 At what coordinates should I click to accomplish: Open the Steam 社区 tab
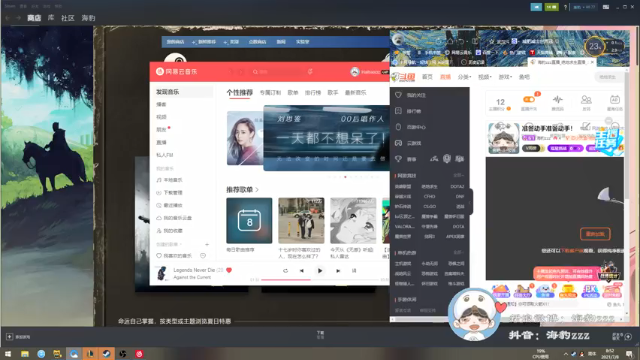68,18
